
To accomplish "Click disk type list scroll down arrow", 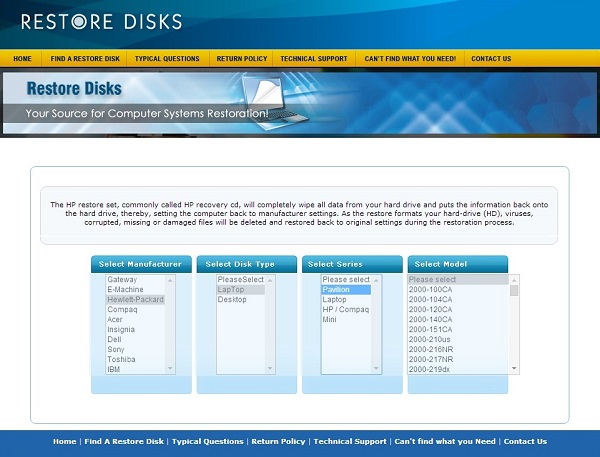I will pos(270,368).
